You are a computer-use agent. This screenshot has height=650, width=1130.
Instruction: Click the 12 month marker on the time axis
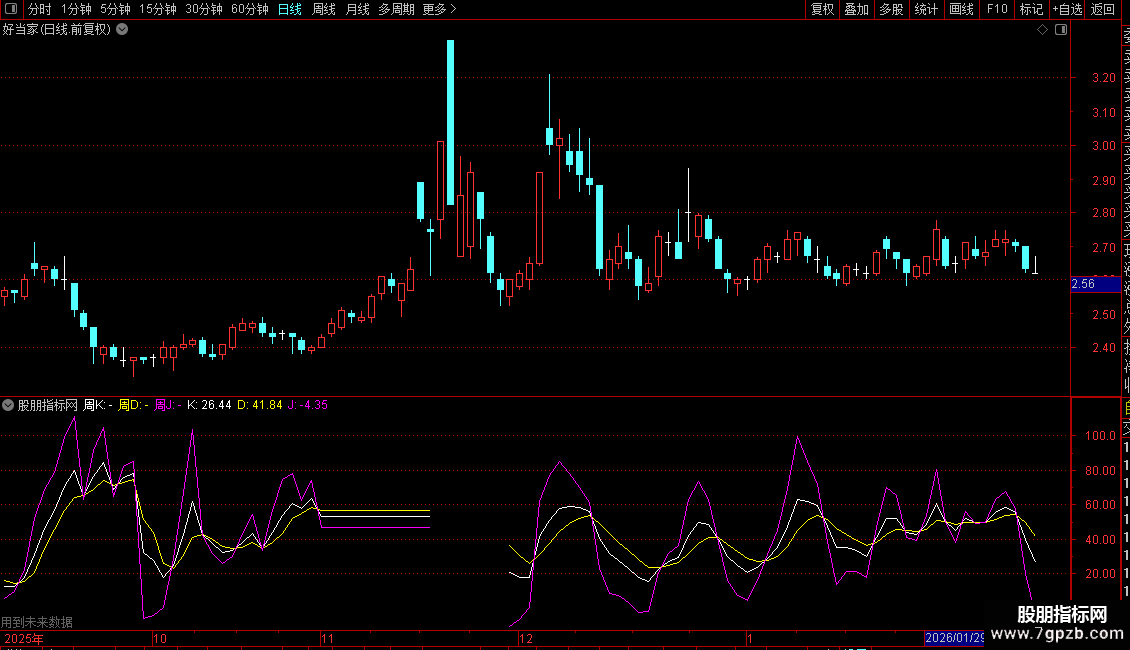[525, 638]
